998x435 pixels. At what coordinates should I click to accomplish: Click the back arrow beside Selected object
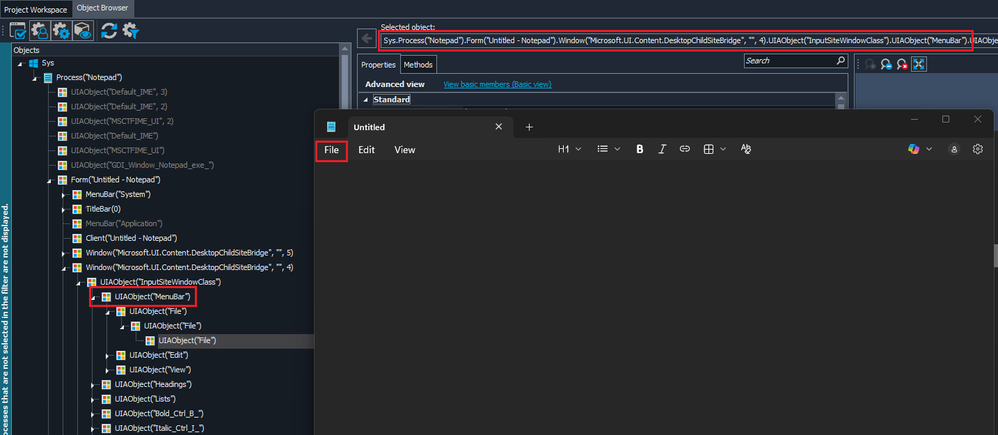pyautogui.click(x=367, y=39)
